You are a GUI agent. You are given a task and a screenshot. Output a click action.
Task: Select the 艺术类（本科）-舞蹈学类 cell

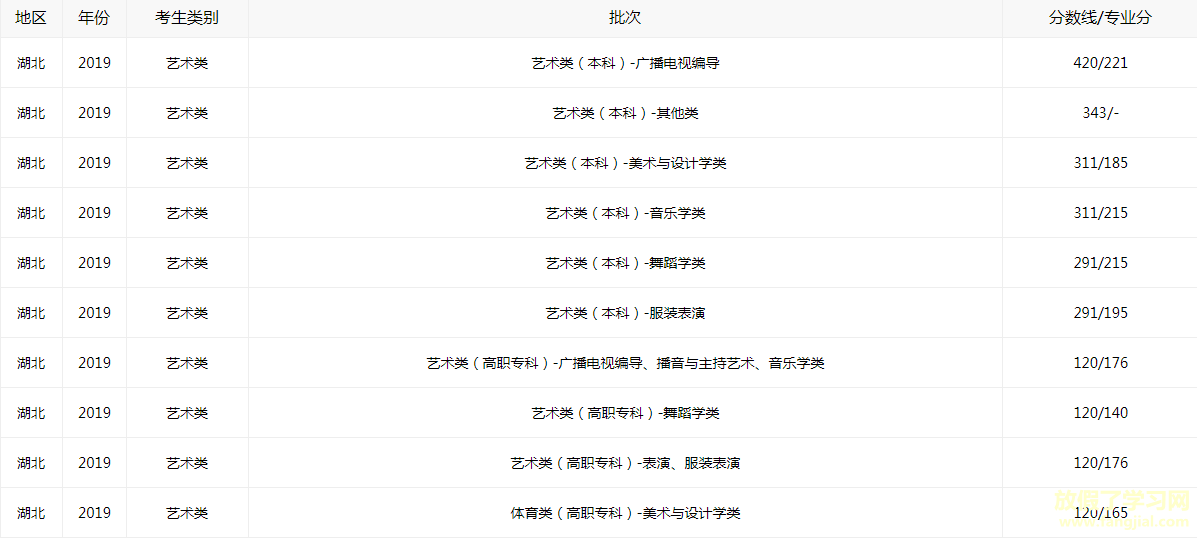625,263
